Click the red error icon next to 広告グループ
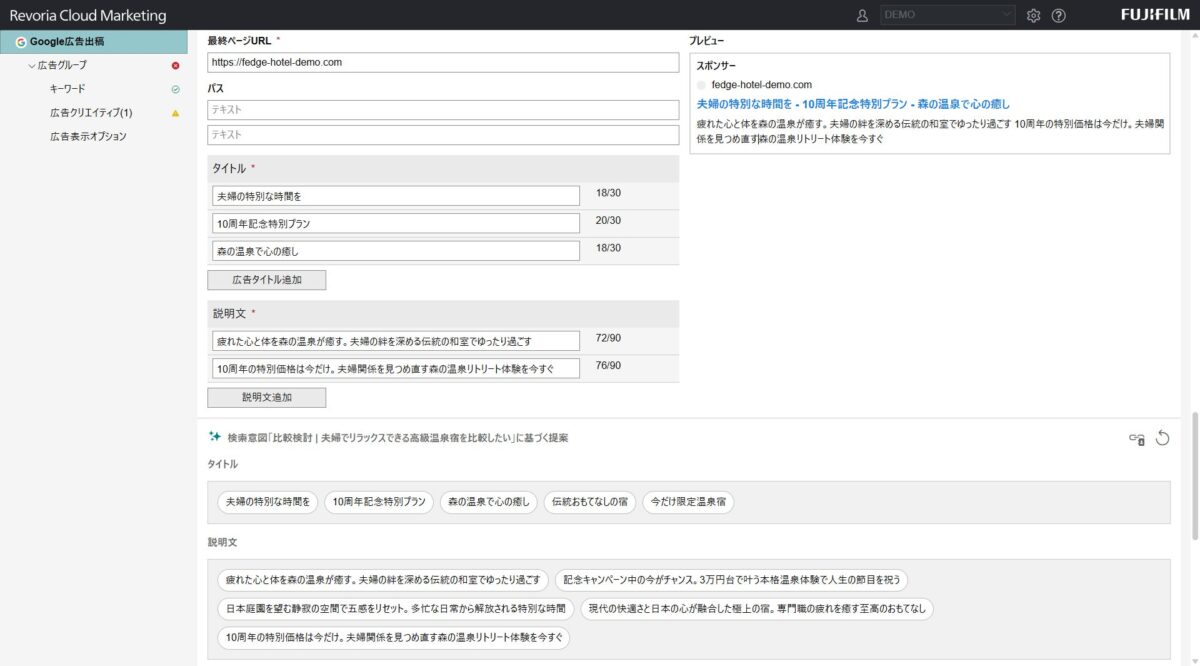 [176, 63]
